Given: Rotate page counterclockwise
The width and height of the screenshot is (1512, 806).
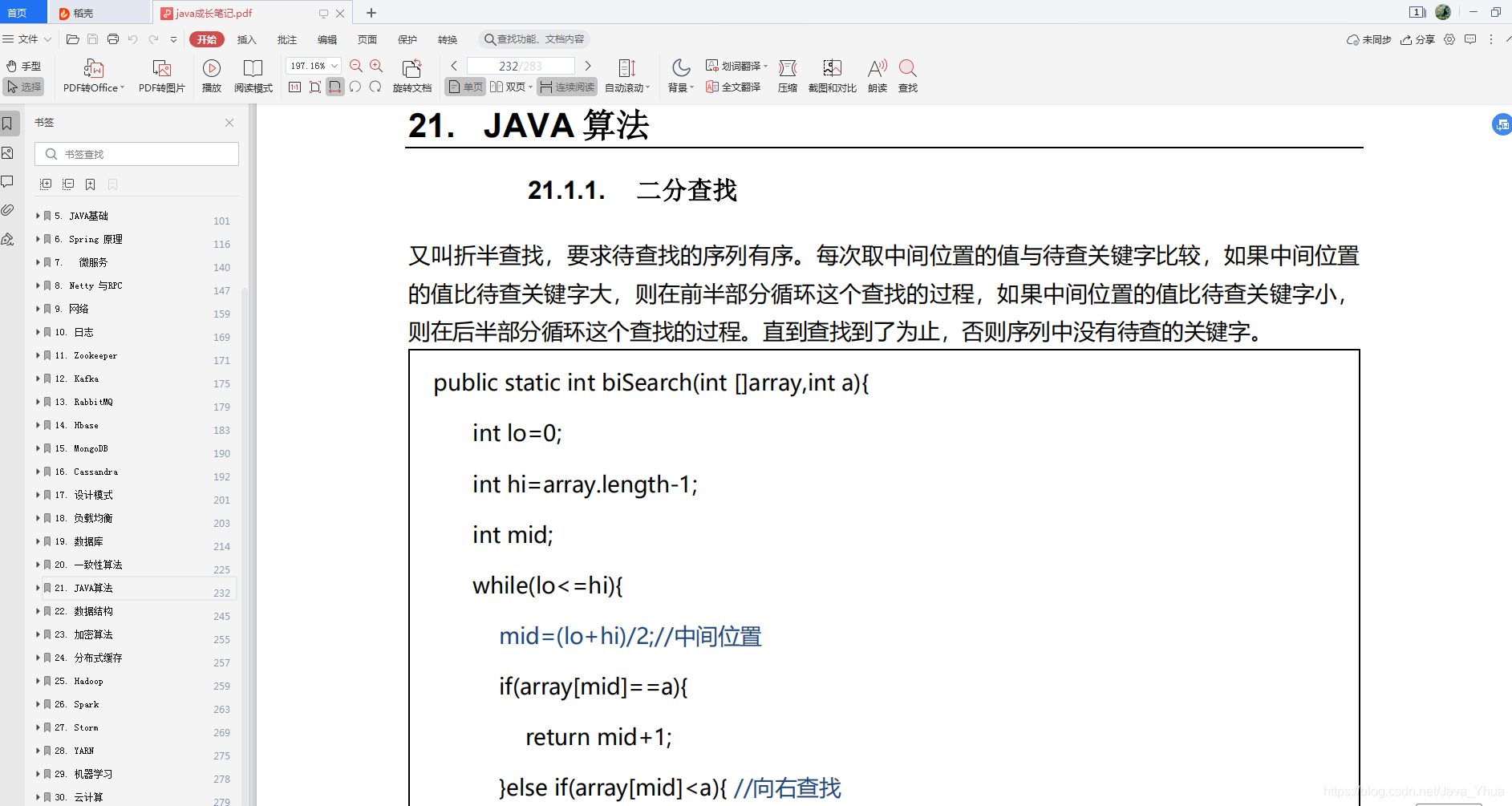Looking at the screenshot, I should point(355,87).
